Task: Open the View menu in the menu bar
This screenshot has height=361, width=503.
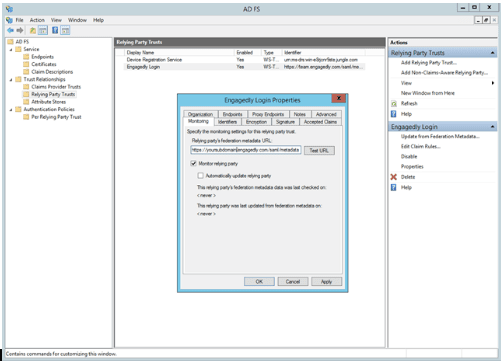Action: [56, 20]
